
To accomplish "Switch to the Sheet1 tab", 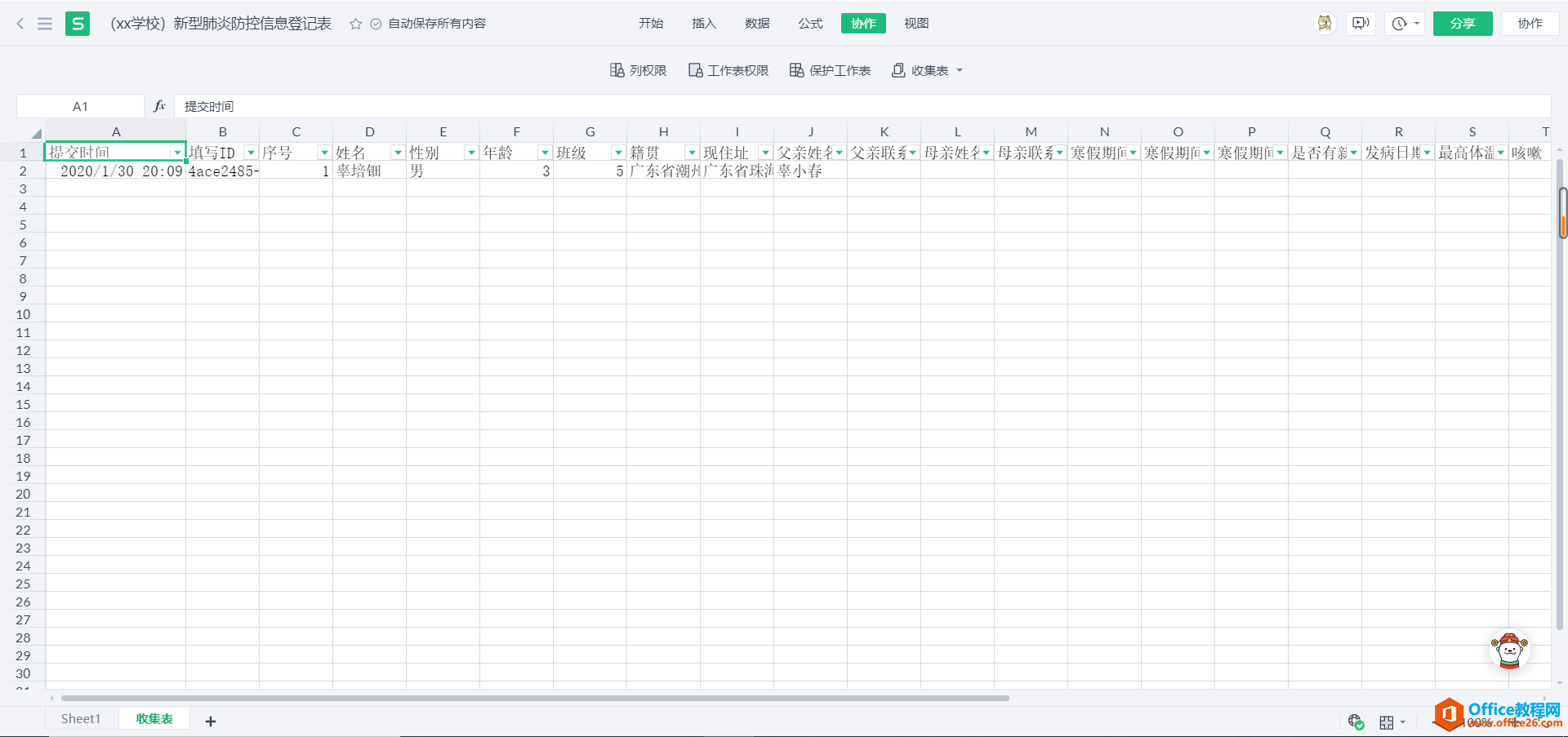I will click(81, 718).
